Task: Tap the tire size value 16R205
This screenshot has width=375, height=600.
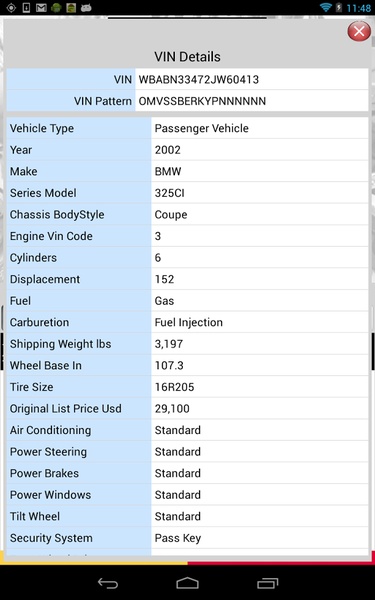Action: click(x=174, y=387)
